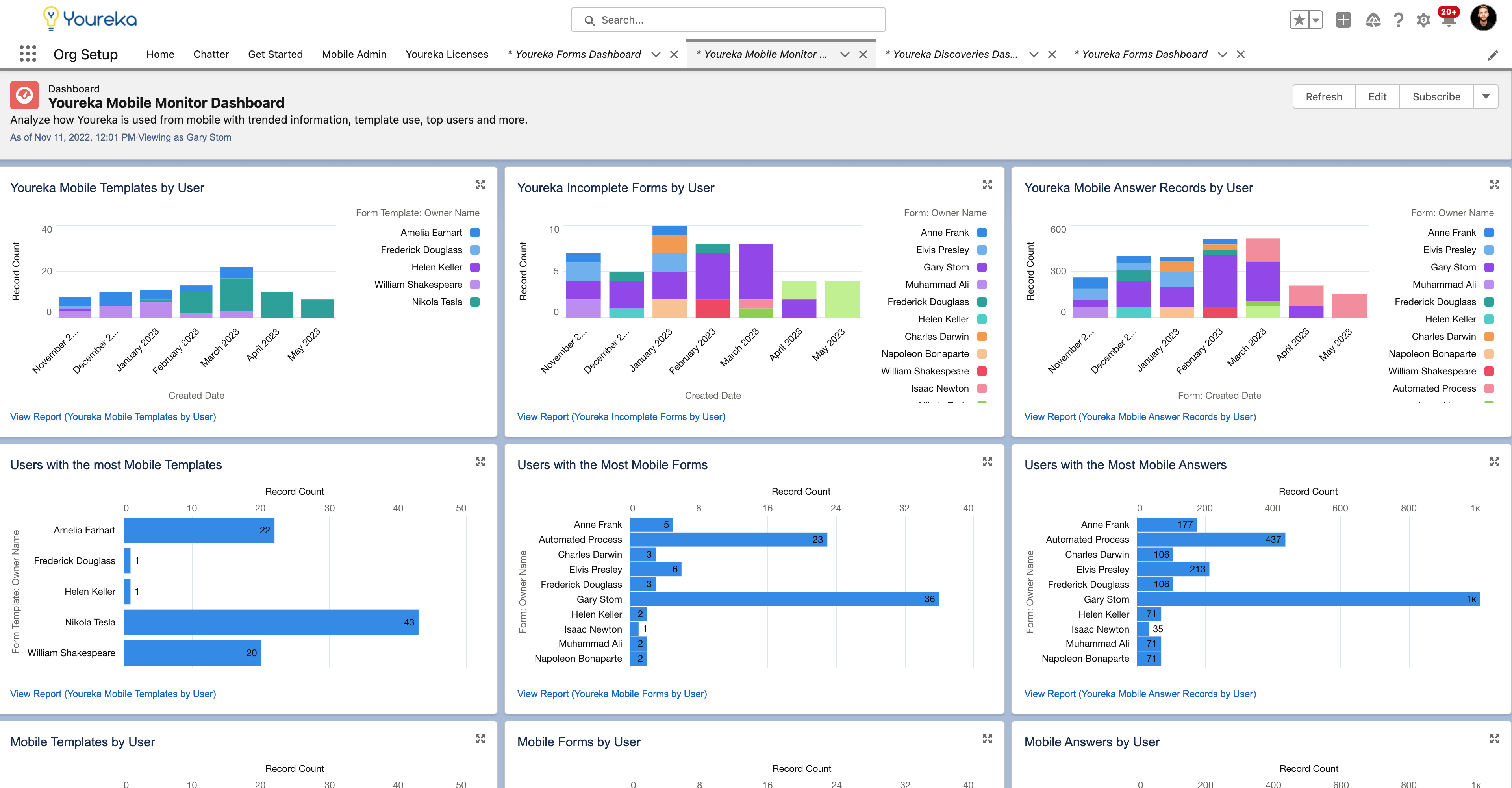This screenshot has width=1512, height=788.
Task: Close the last Youreka Forms Dashboard tab
Action: [x=1240, y=55]
